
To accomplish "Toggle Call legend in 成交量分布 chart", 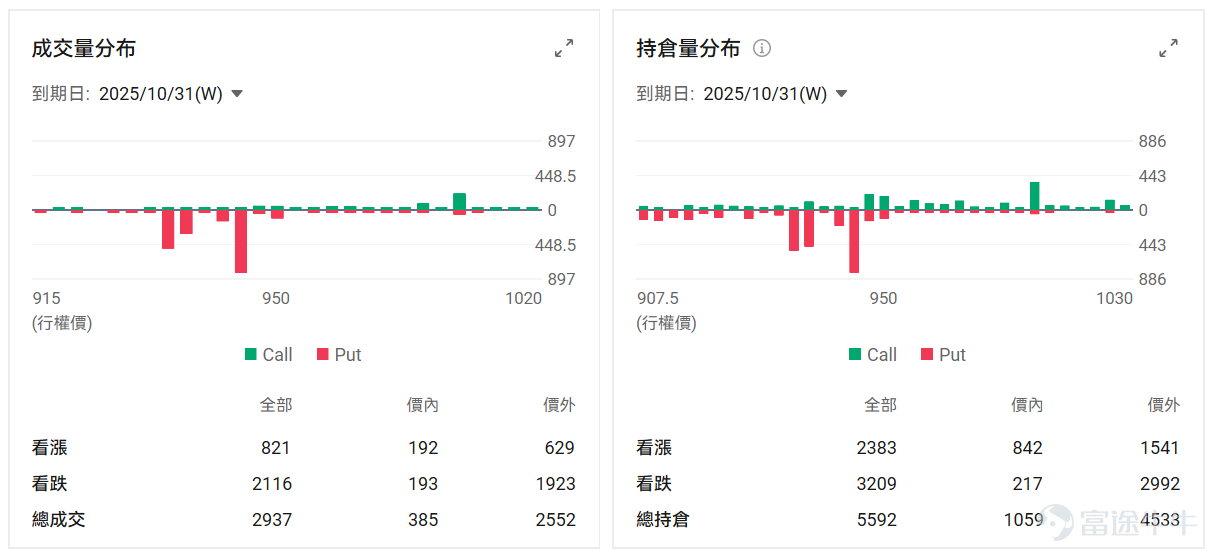I will [268, 354].
